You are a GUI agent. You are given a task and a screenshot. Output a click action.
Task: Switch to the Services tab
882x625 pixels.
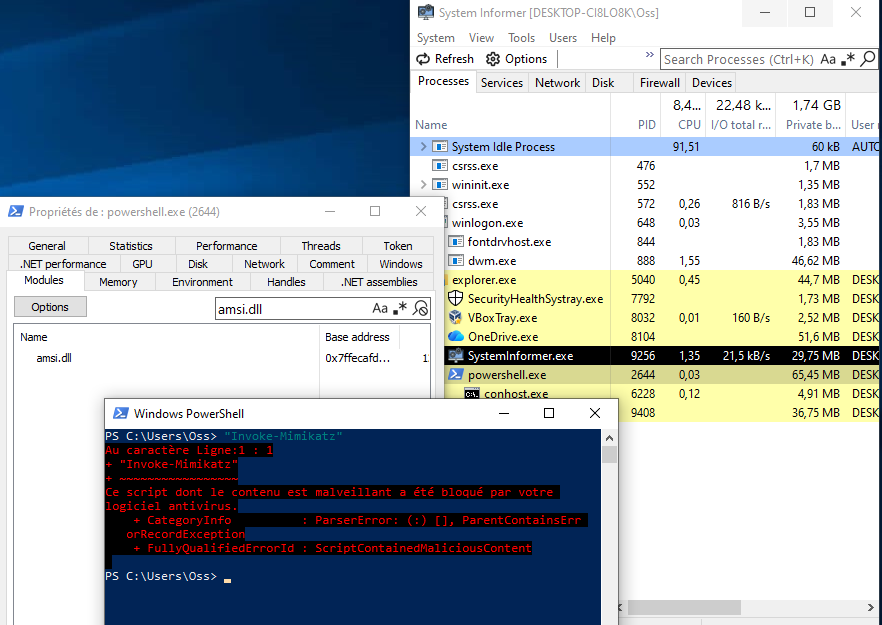point(502,83)
